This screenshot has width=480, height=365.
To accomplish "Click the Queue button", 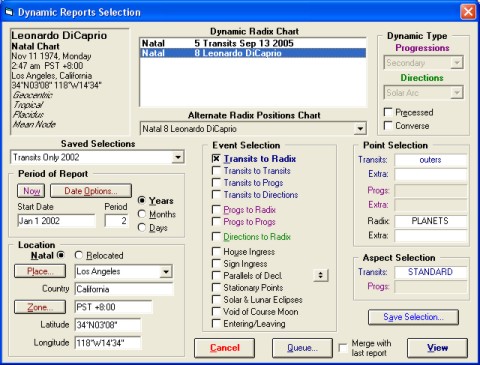I will (302, 348).
